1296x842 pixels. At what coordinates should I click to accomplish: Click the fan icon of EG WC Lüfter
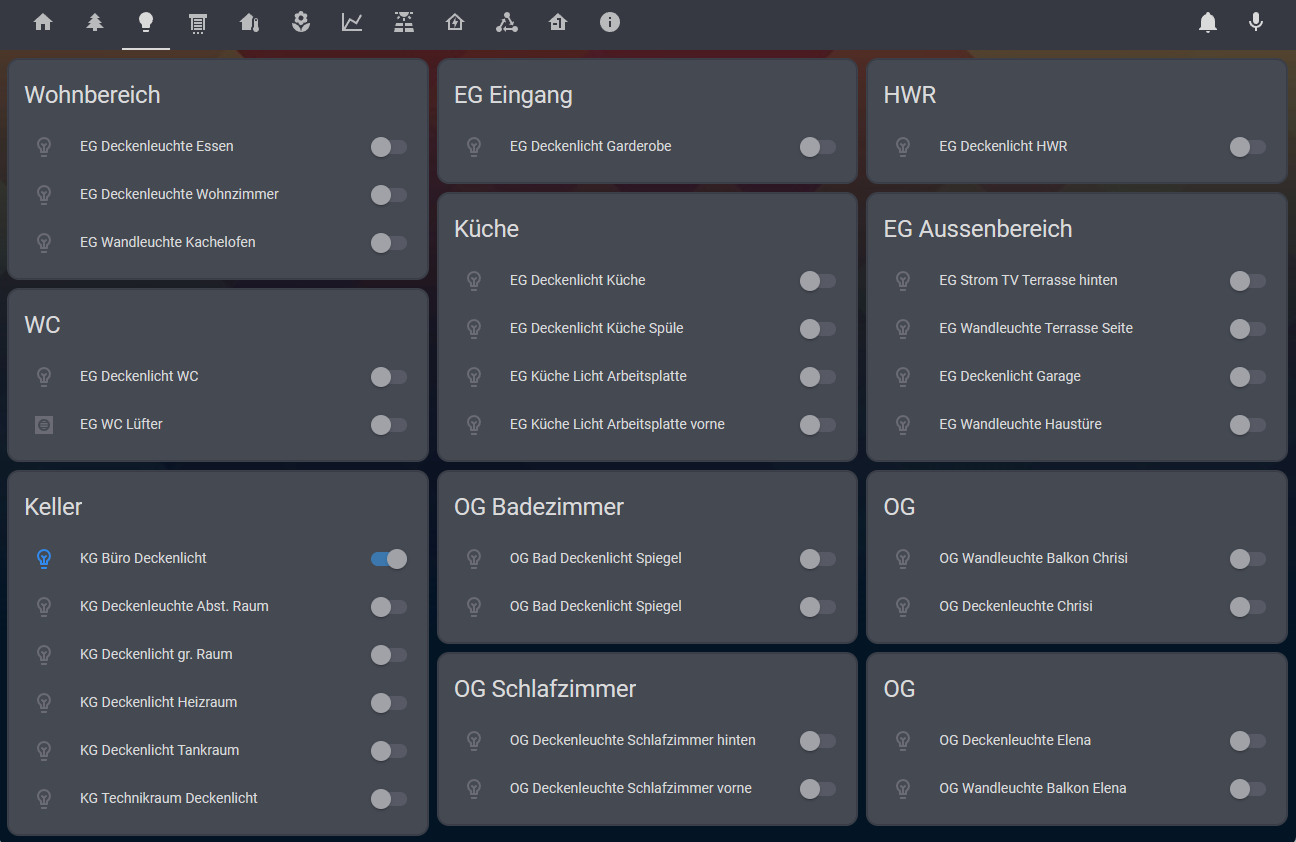click(44, 425)
